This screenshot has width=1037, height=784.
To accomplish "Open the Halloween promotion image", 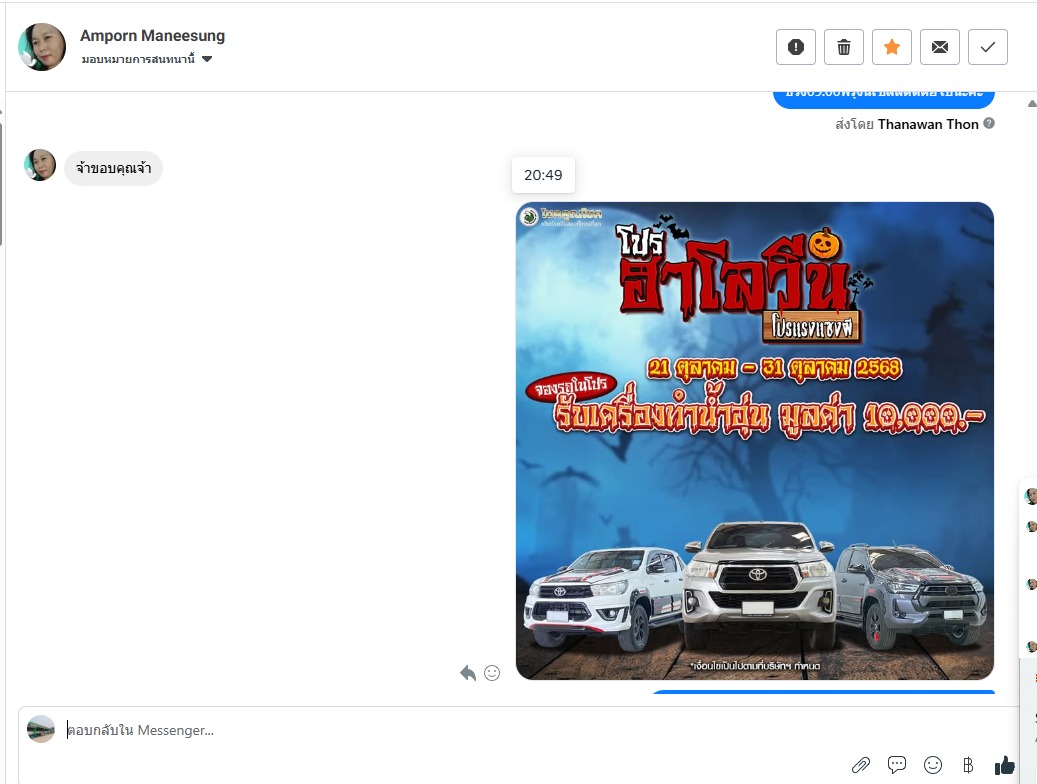I will pyautogui.click(x=755, y=441).
